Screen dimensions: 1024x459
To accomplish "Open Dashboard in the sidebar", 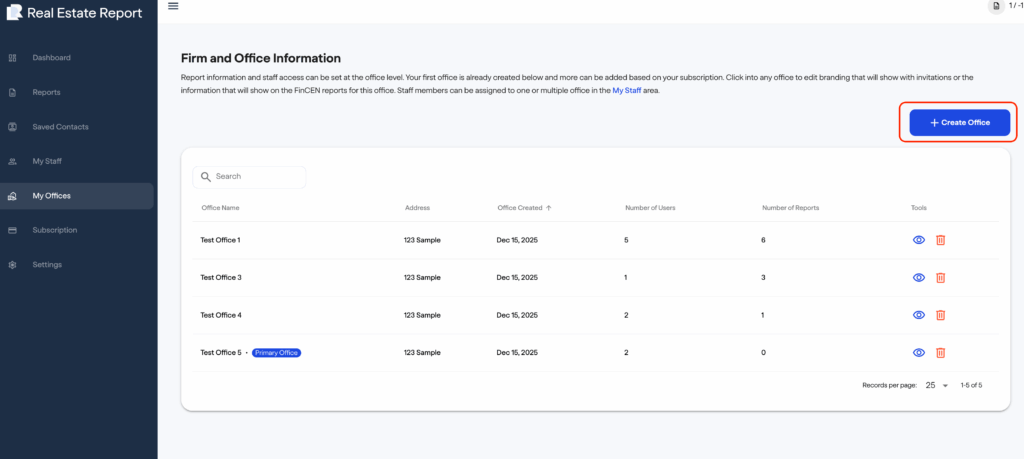I will [51, 58].
